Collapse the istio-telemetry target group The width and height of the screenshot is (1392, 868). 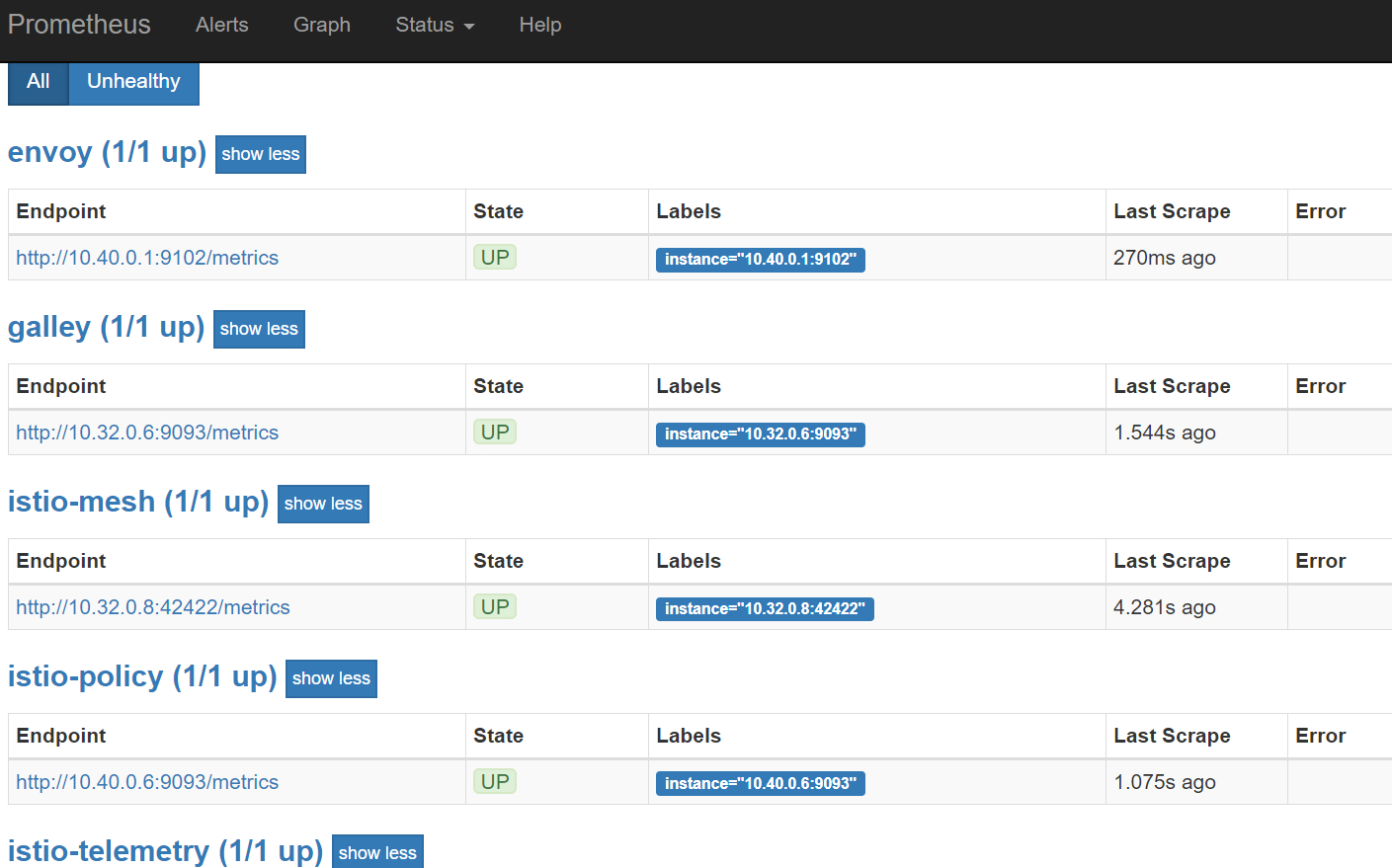coord(377,852)
